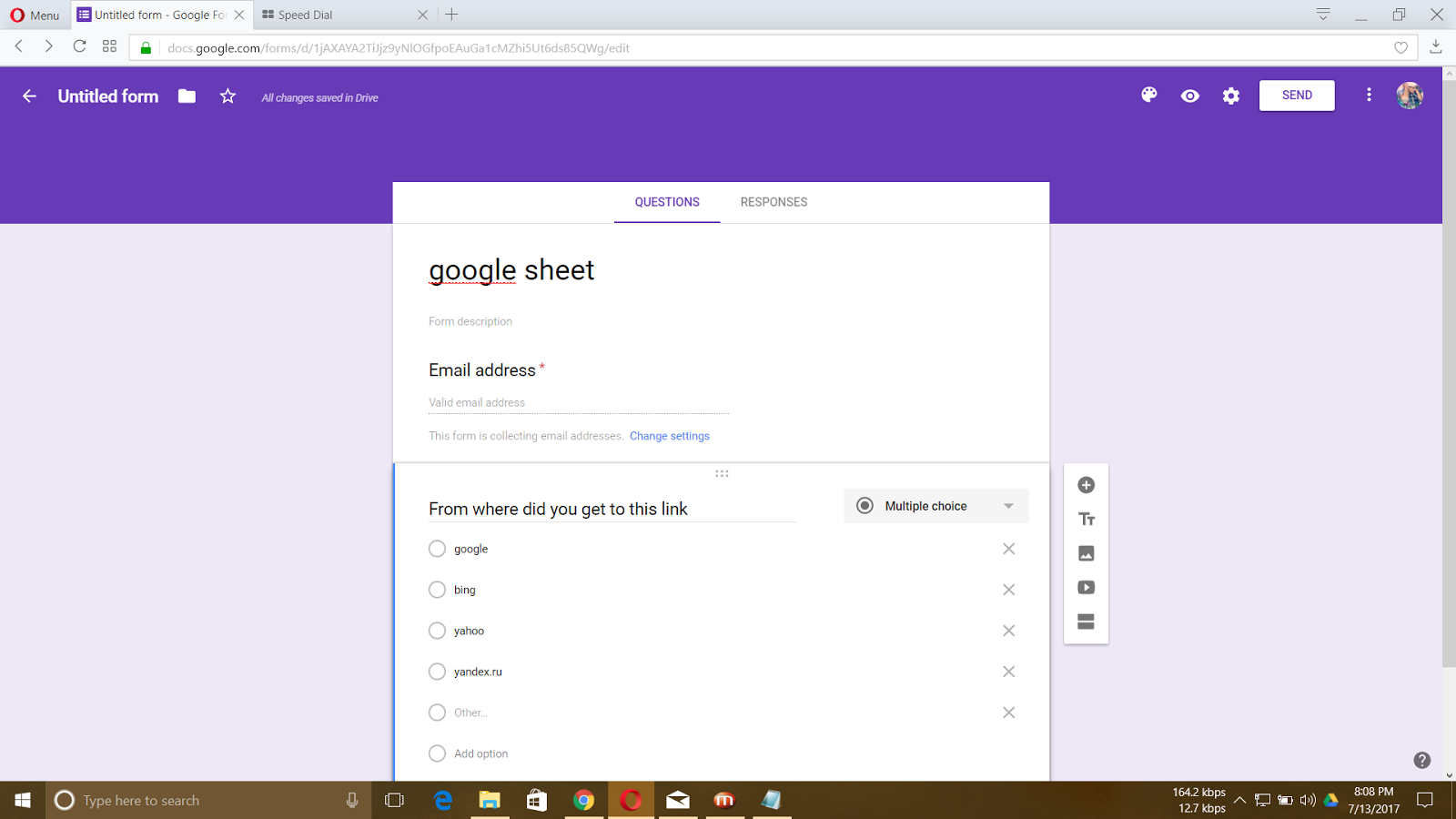The image size is (1456, 819).
Task: Edit the question 'From where did you get to this link'
Action: (x=612, y=509)
